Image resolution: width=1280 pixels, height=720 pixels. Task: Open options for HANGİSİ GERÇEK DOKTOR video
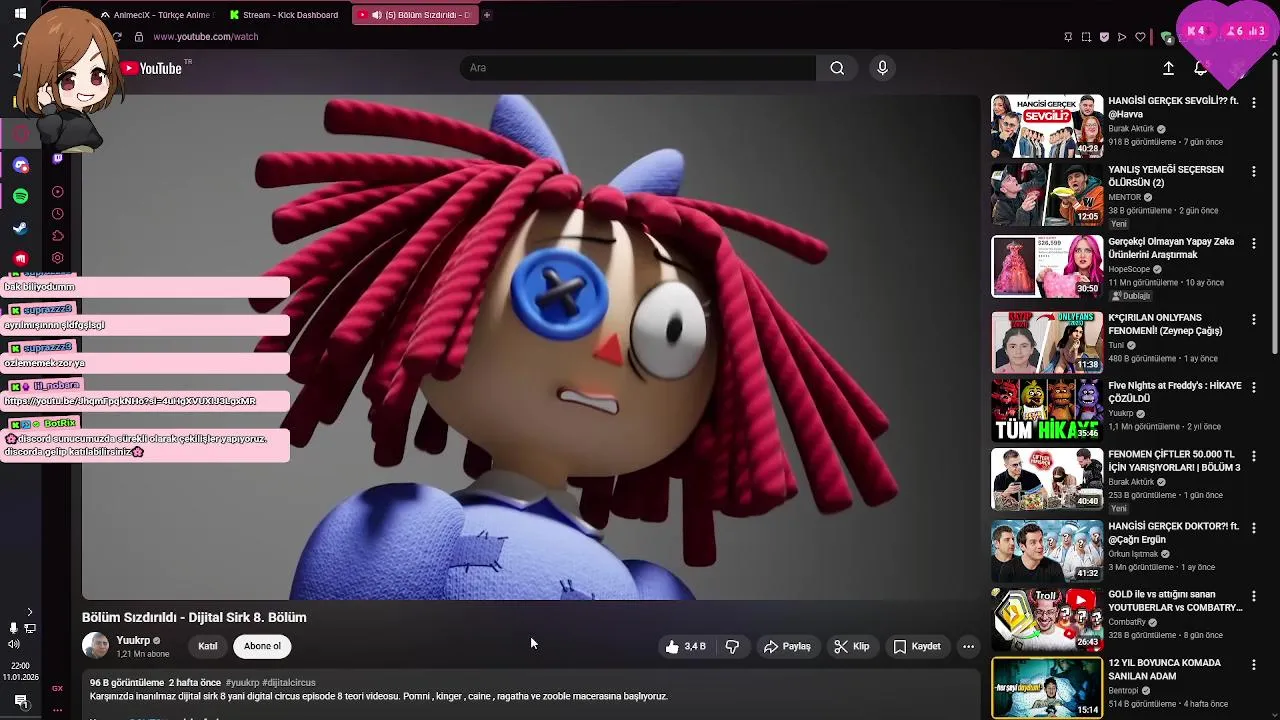(x=1253, y=528)
